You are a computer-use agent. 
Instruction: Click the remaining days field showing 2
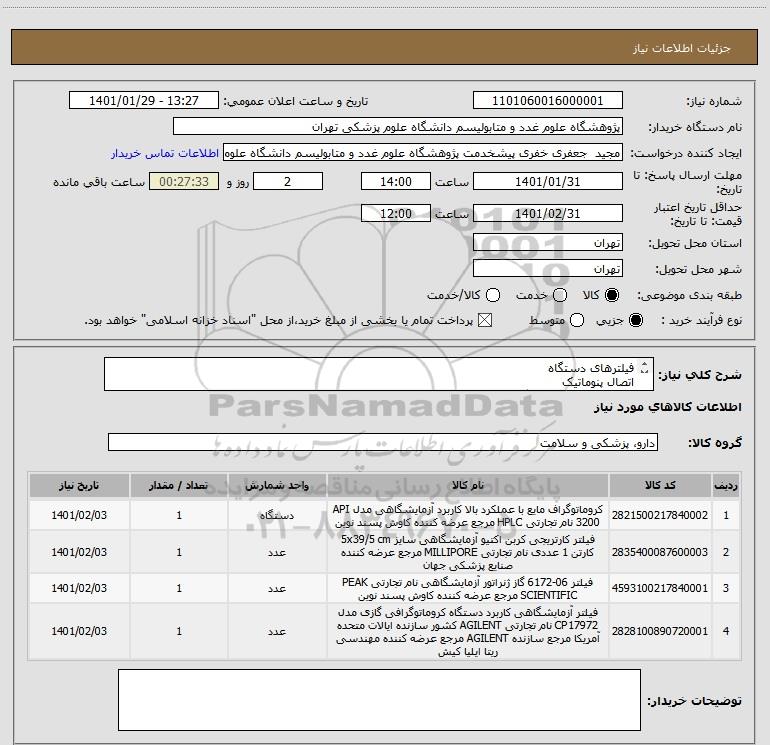(x=288, y=181)
